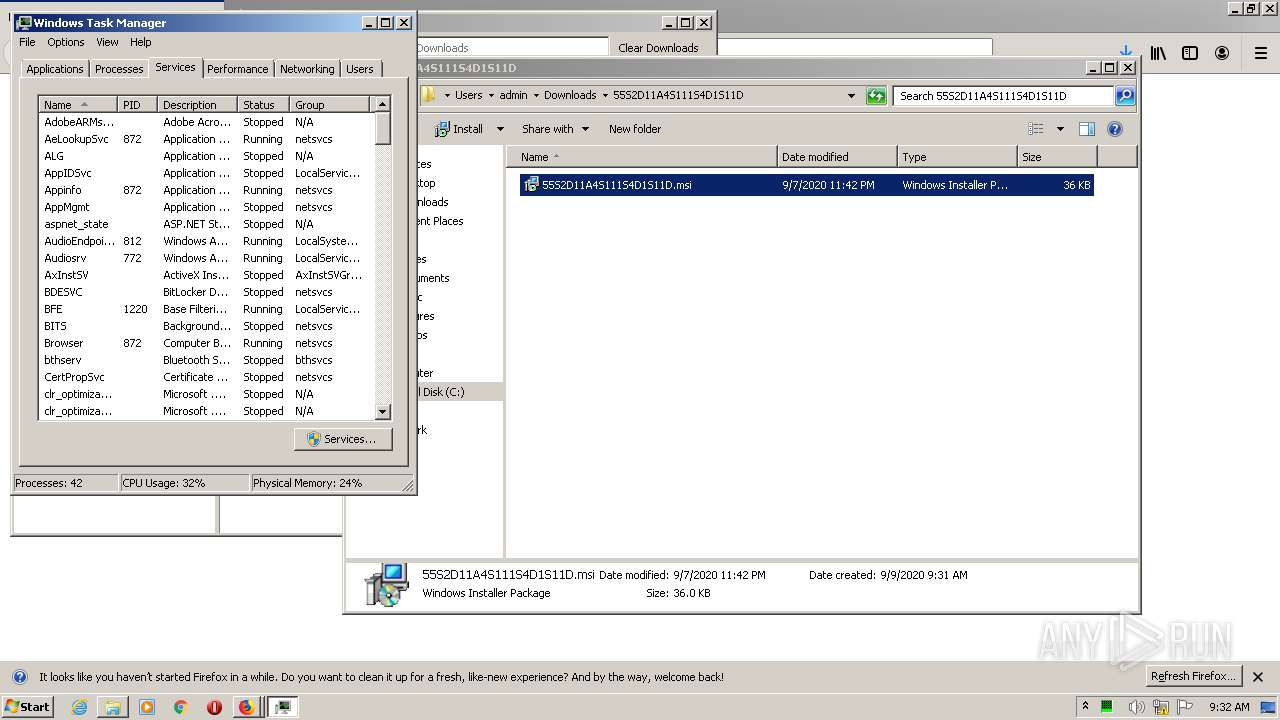Sort services by Status column header
This screenshot has height=720, width=1280.
tap(263, 104)
